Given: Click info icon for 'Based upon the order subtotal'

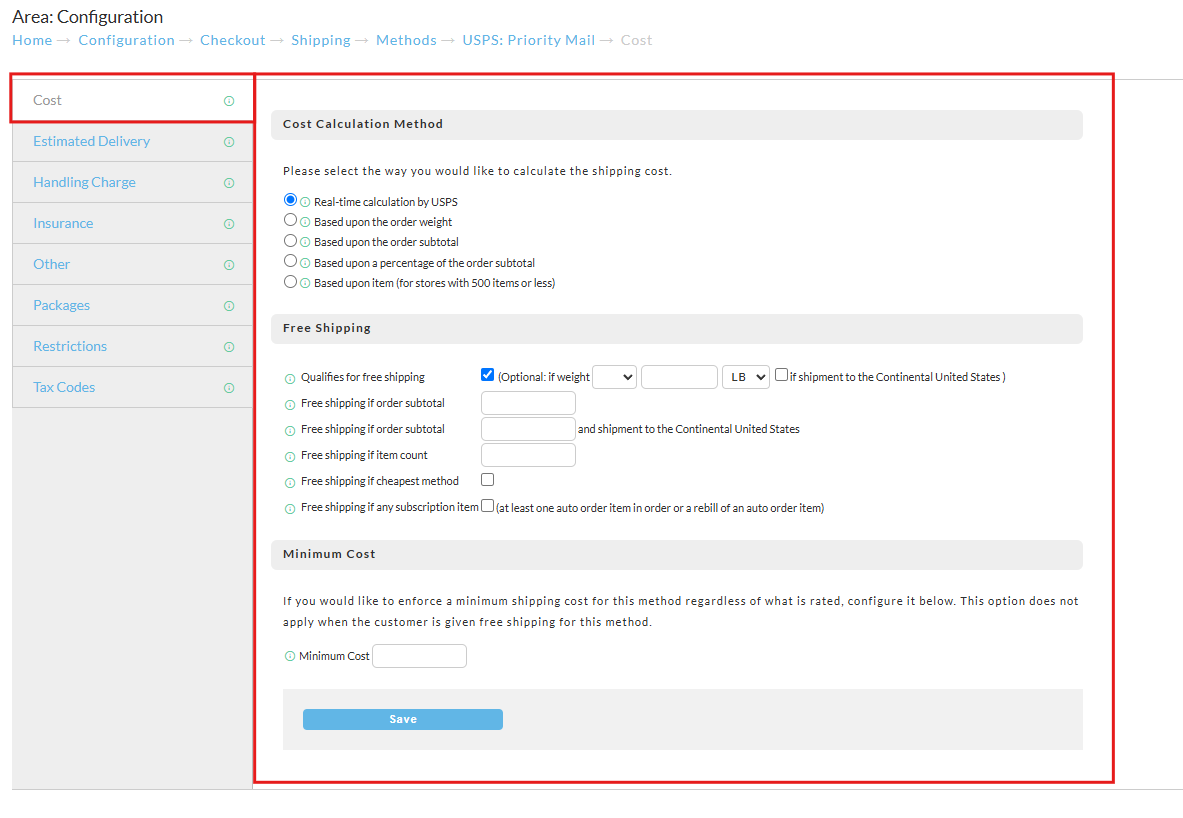Looking at the screenshot, I should click(305, 242).
